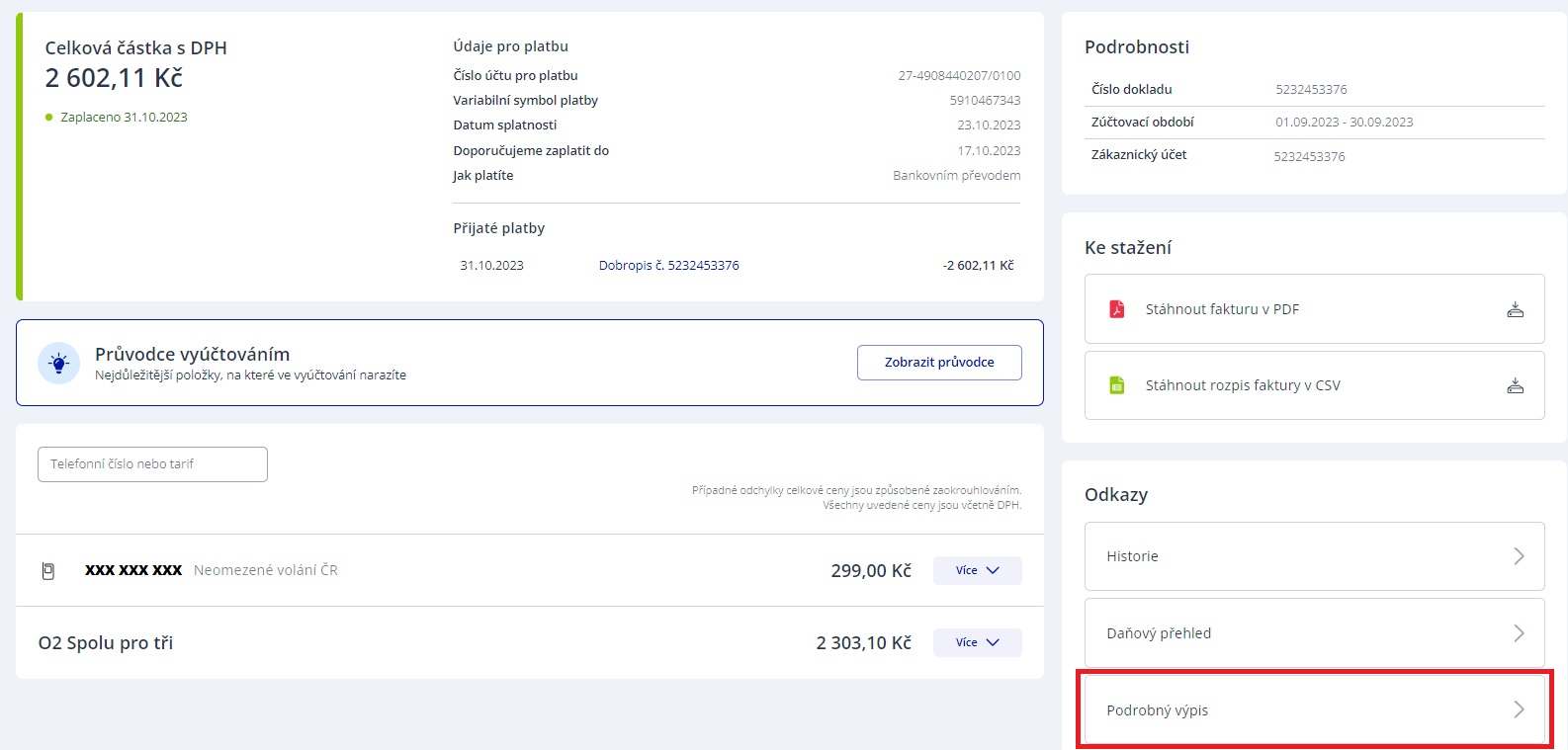Open the Historie link
The image size is (1568, 750).
point(1132,556)
